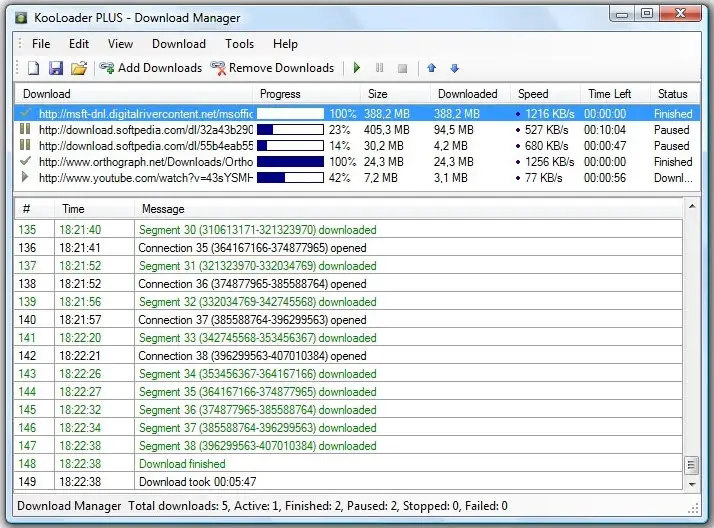The height and width of the screenshot is (528, 714).
Task: Open the Help menu
Action: coord(286,44)
